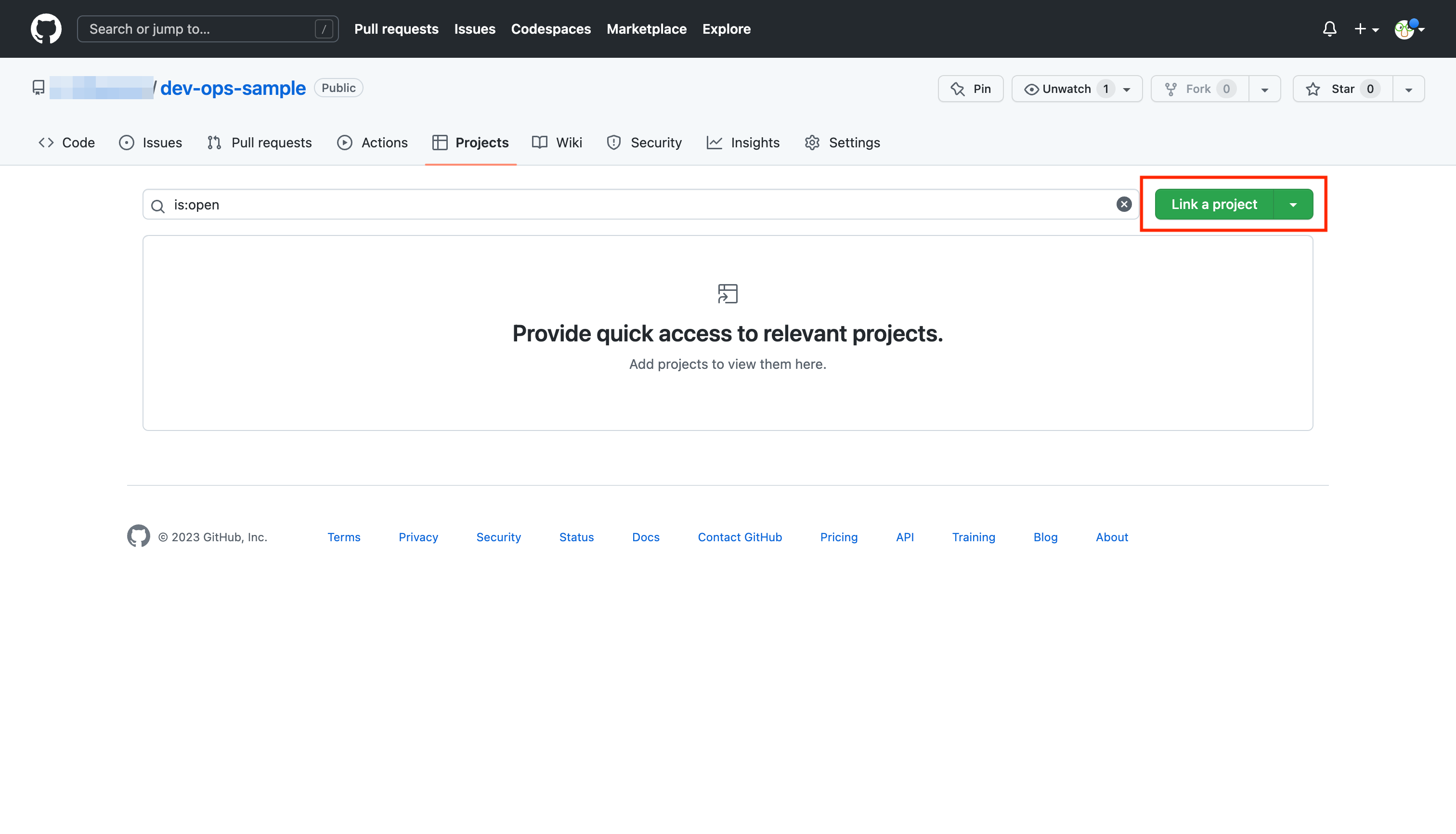Focus the Search or jump to field
Image resolution: width=1456 pixels, height=834 pixels.
200,28
